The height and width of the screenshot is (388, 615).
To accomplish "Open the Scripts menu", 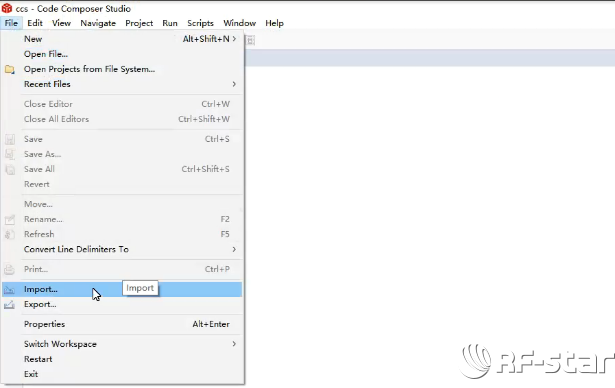I will [x=200, y=23].
